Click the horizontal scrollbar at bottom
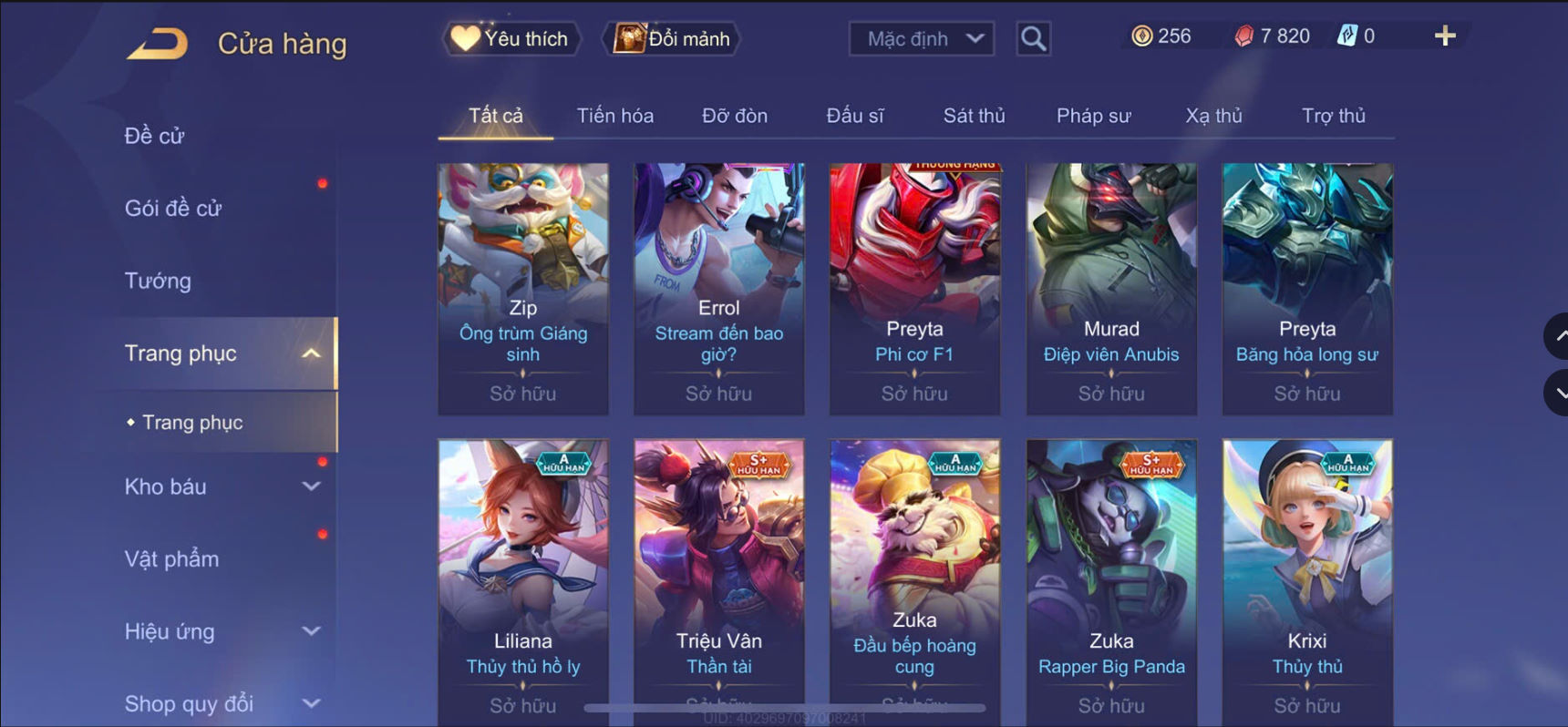This screenshot has height=727, width=1568. click(x=784, y=708)
